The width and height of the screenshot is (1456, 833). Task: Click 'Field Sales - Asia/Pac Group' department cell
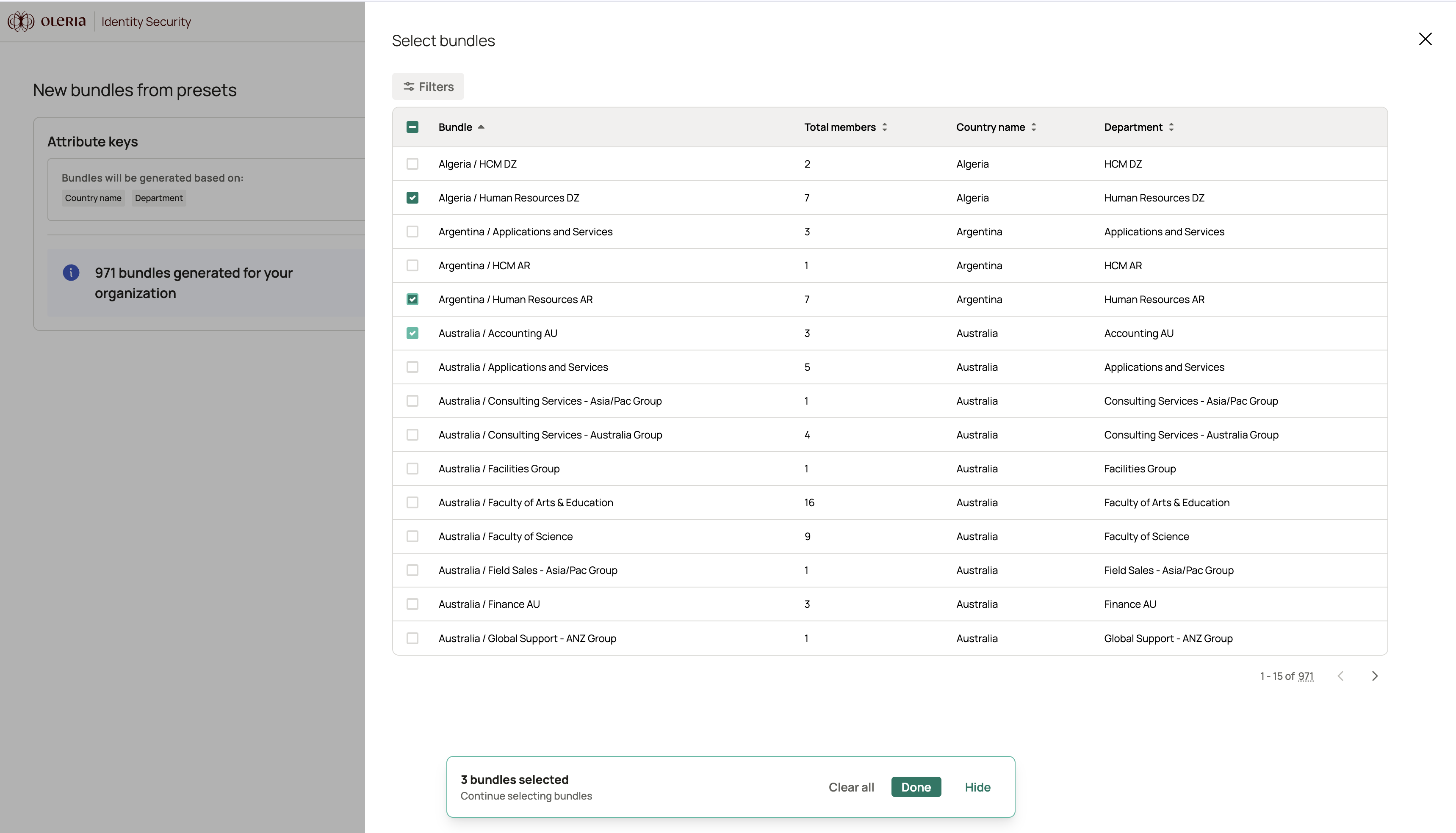pyautogui.click(x=1169, y=571)
